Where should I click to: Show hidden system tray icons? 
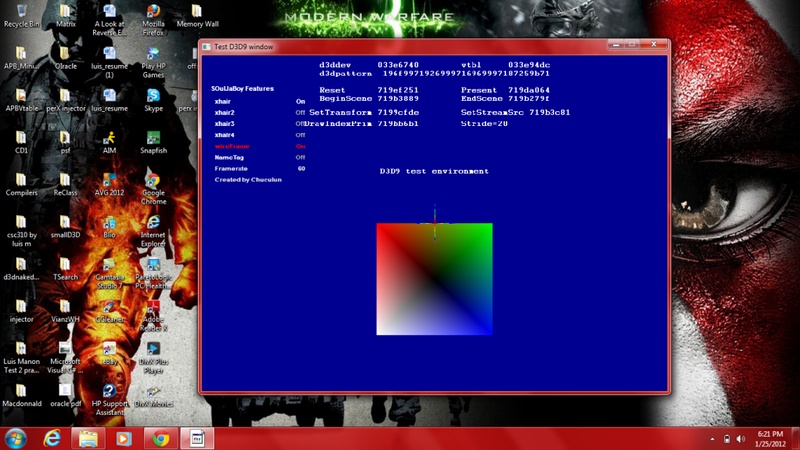pos(712,439)
